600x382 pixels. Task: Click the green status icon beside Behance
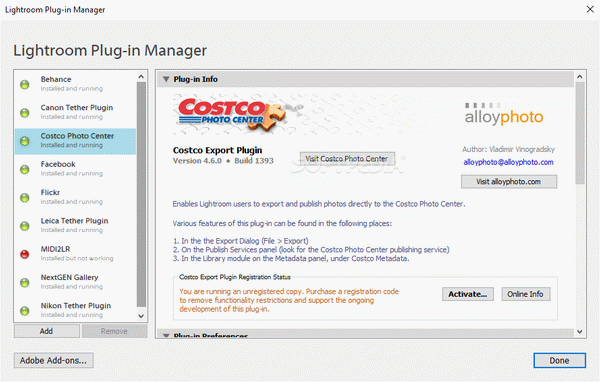point(24,85)
